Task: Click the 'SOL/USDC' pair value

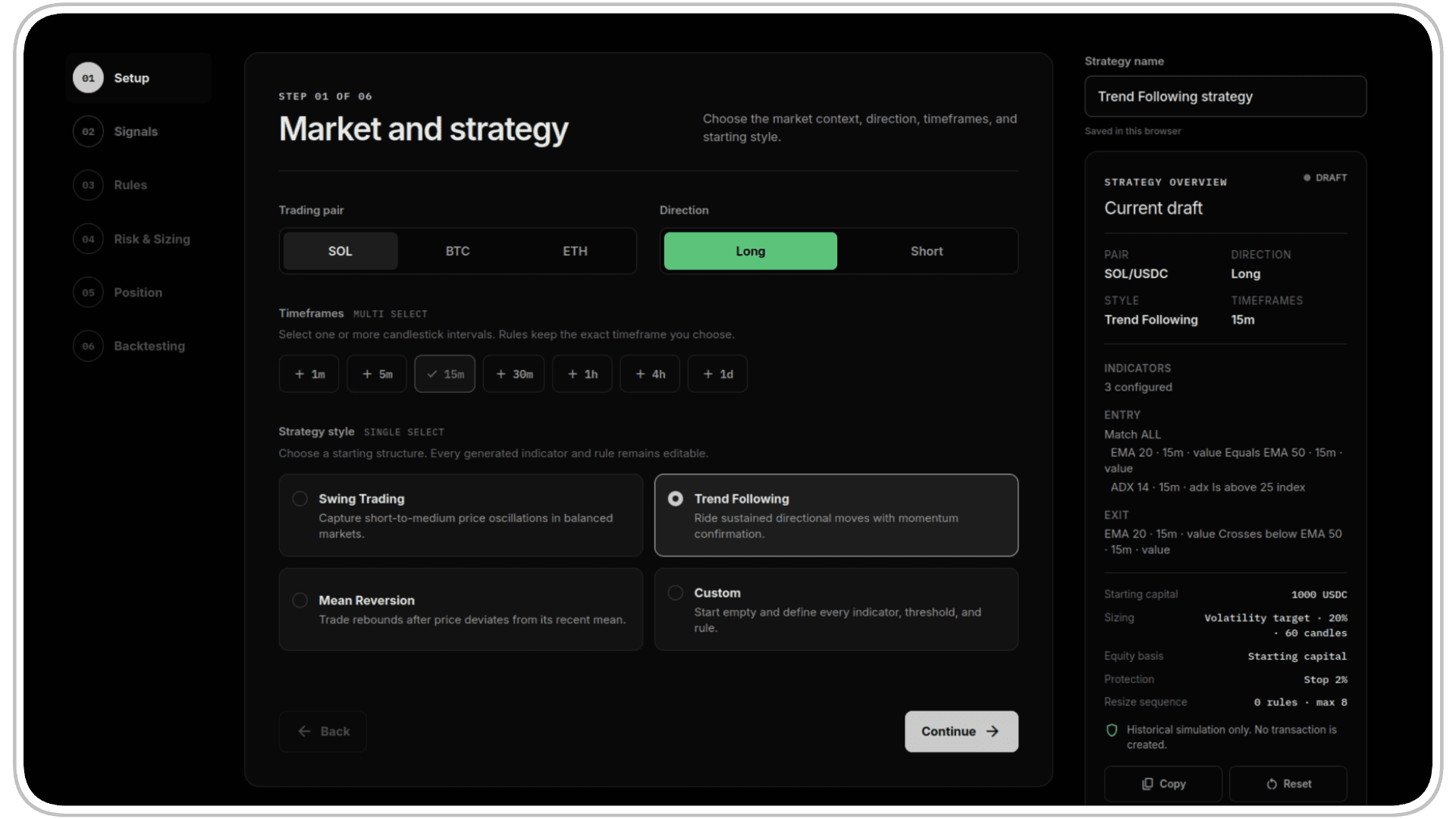Action: [1136, 274]
